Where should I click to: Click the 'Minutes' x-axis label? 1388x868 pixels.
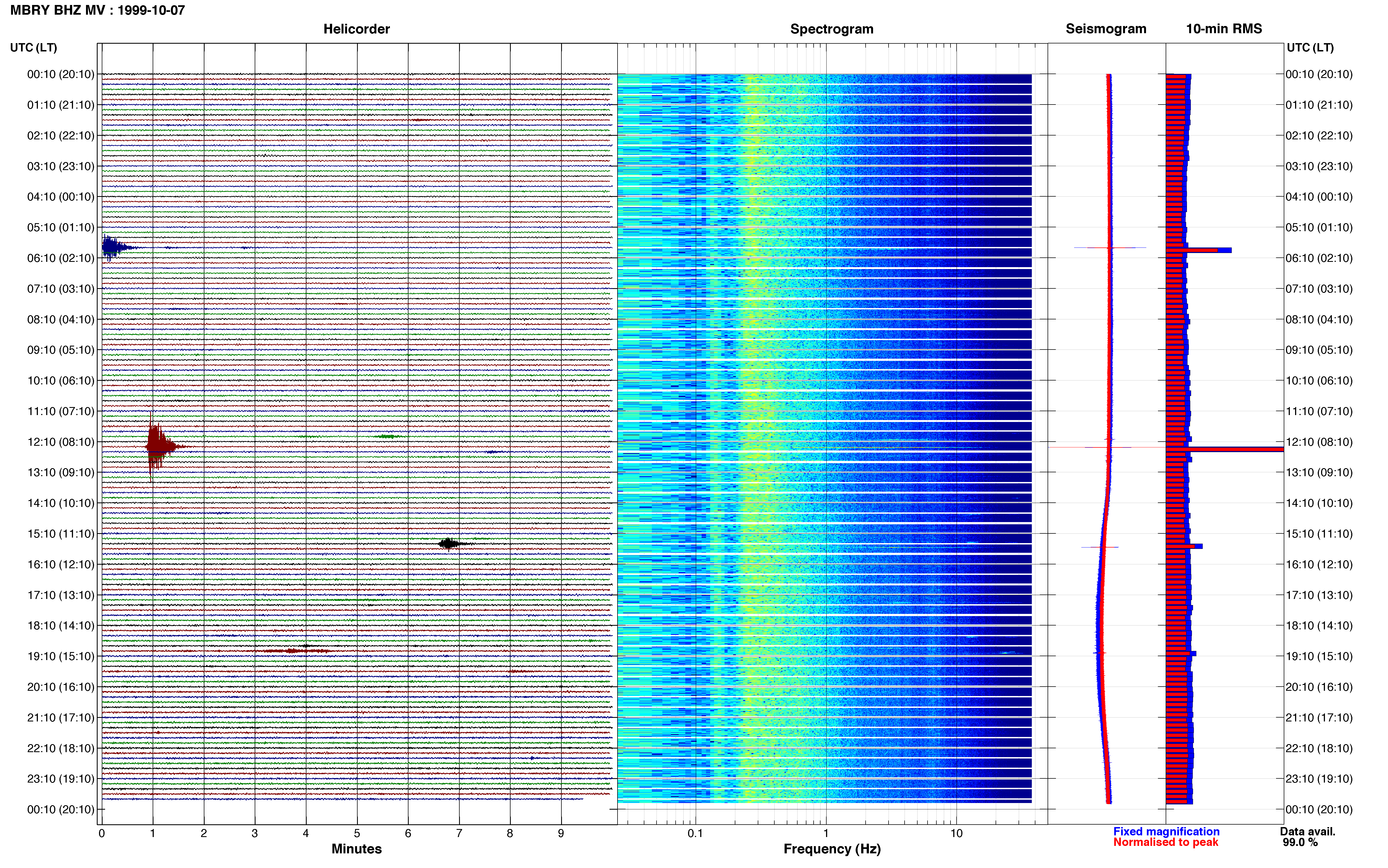click(x=356, y=849)
